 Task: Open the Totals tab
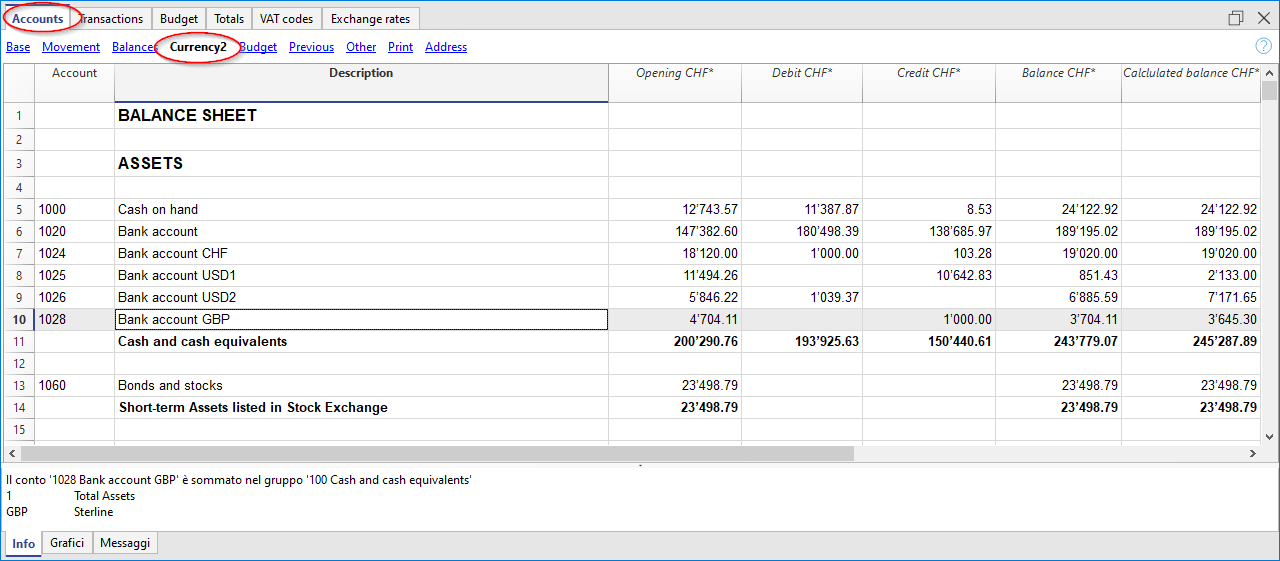[x=229, y=19]
